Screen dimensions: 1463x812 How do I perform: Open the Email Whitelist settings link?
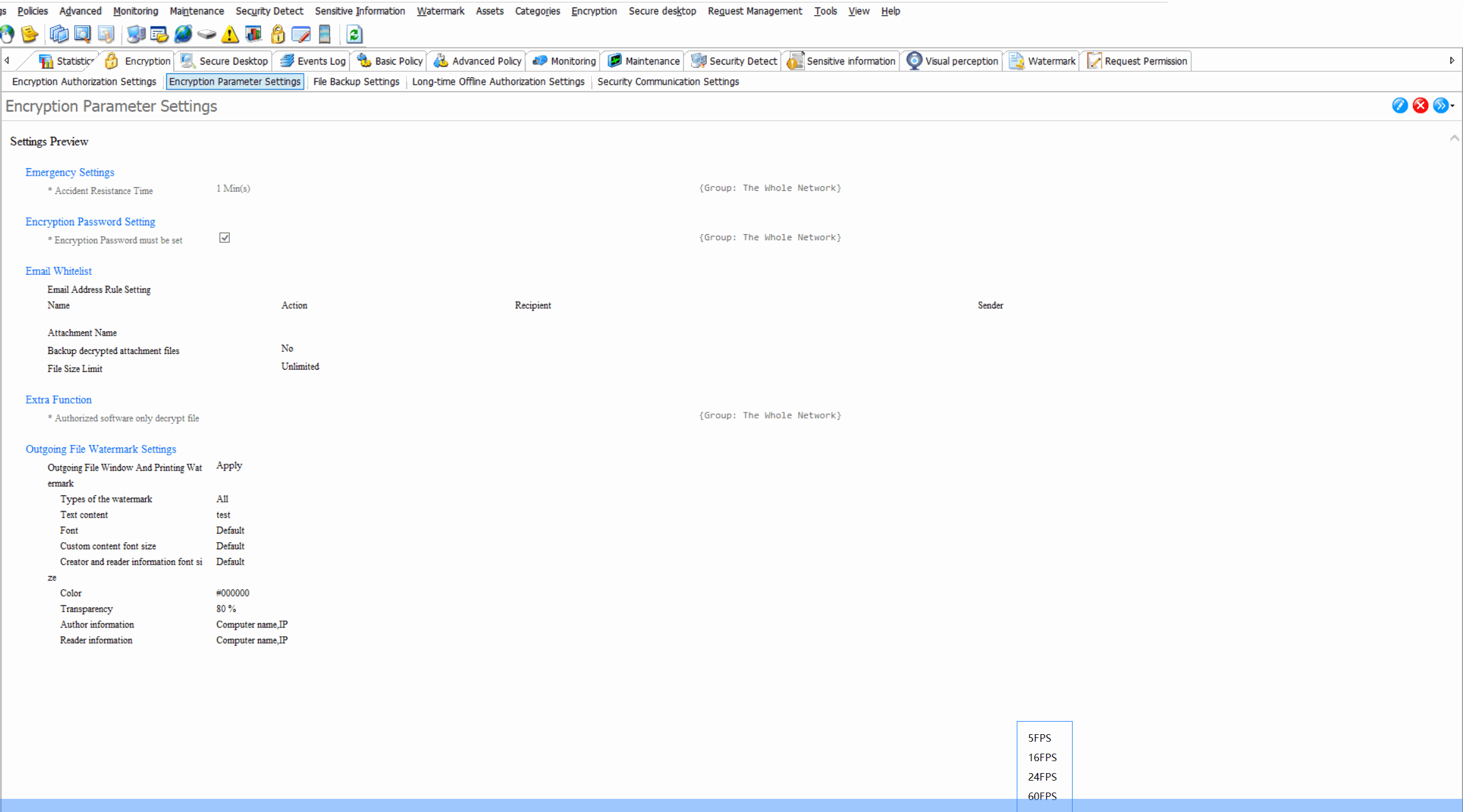tap(58, 270)
